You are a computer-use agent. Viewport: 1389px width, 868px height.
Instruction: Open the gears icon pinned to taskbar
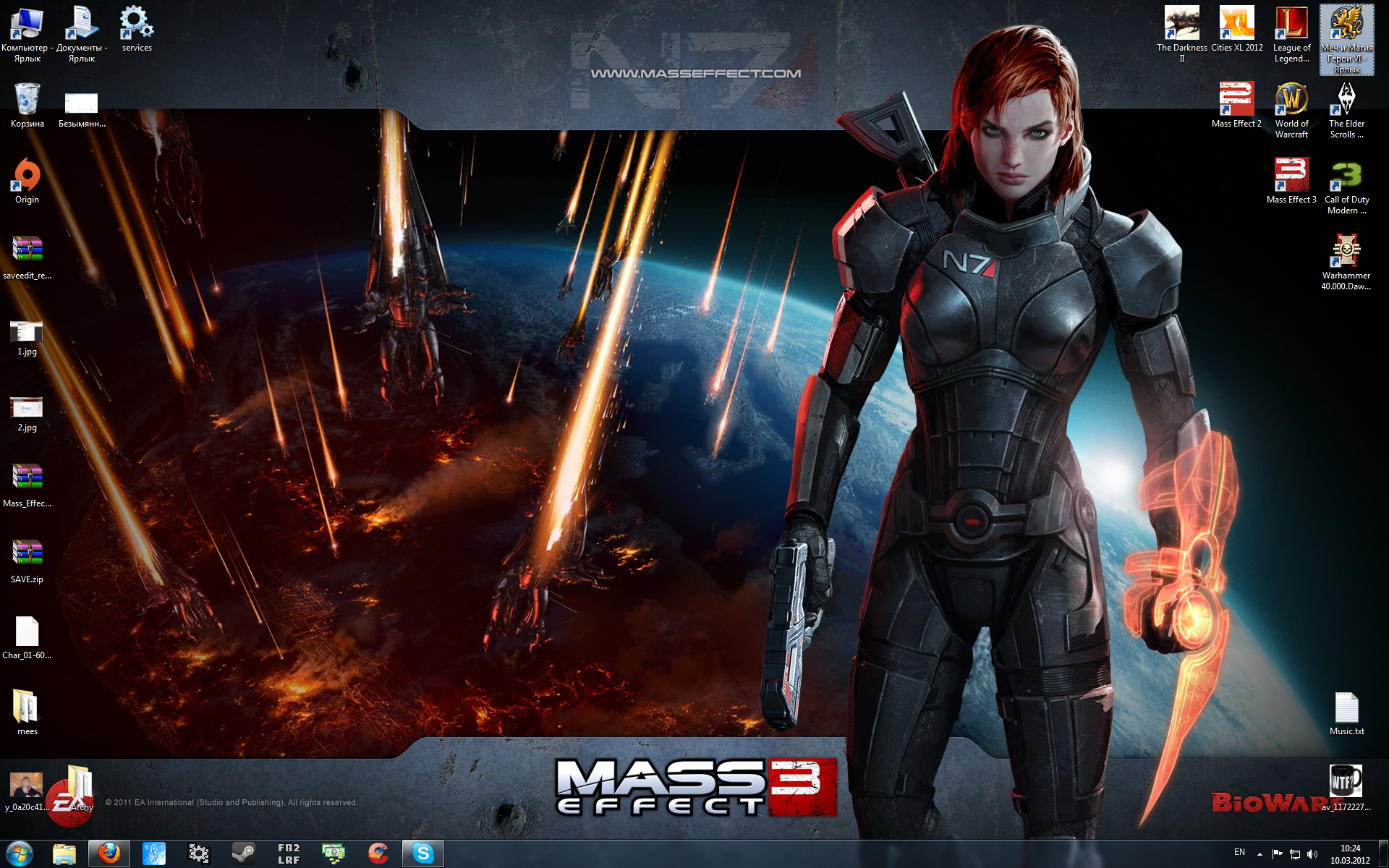[199, 854]
